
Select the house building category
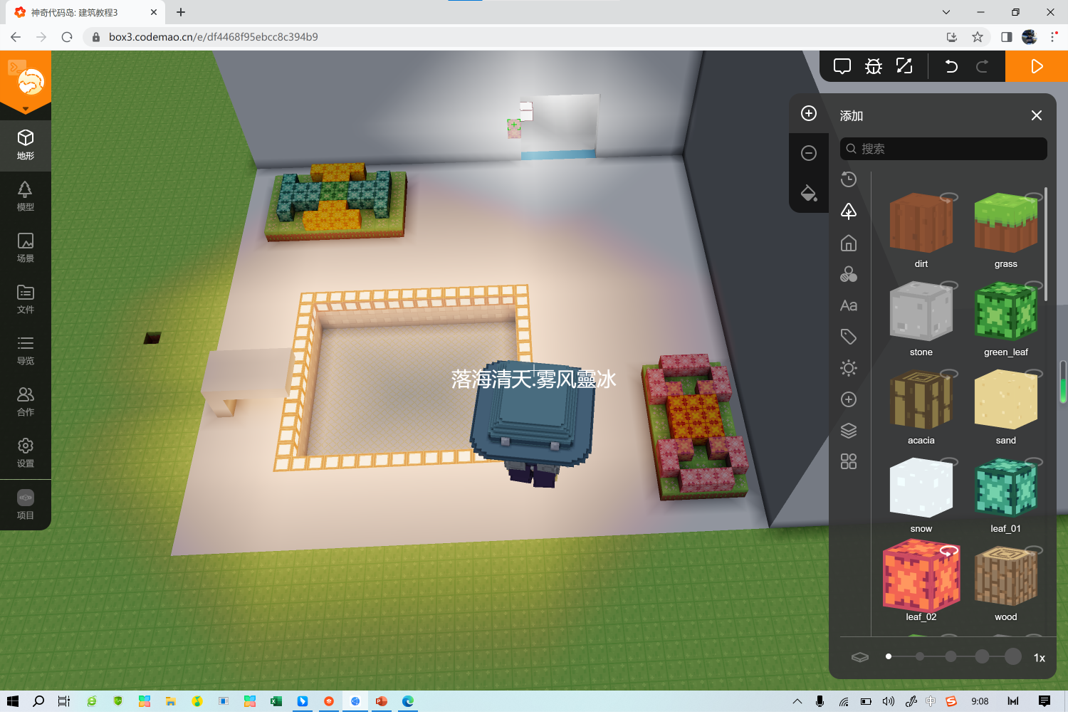(x=848, y=243)
